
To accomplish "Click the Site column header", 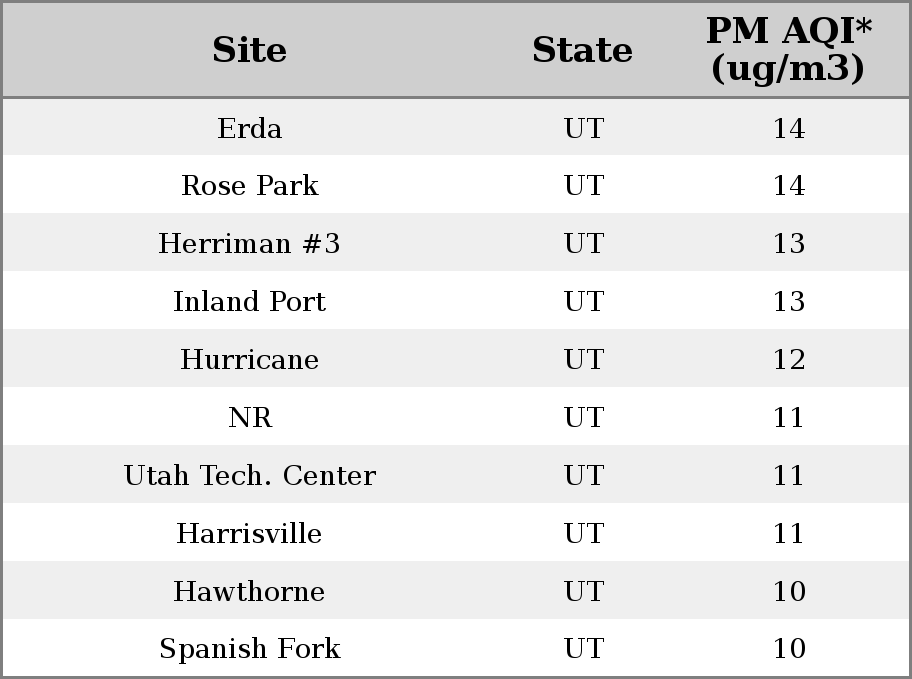I will coord(250,50).
